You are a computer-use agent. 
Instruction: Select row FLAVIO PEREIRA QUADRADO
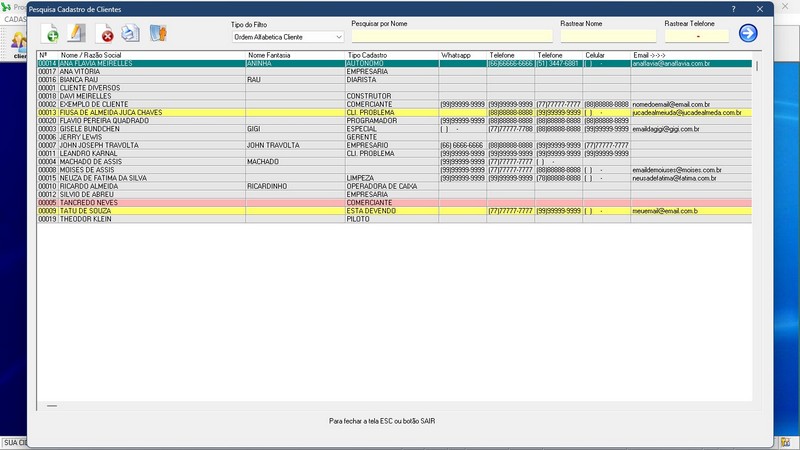394,120
